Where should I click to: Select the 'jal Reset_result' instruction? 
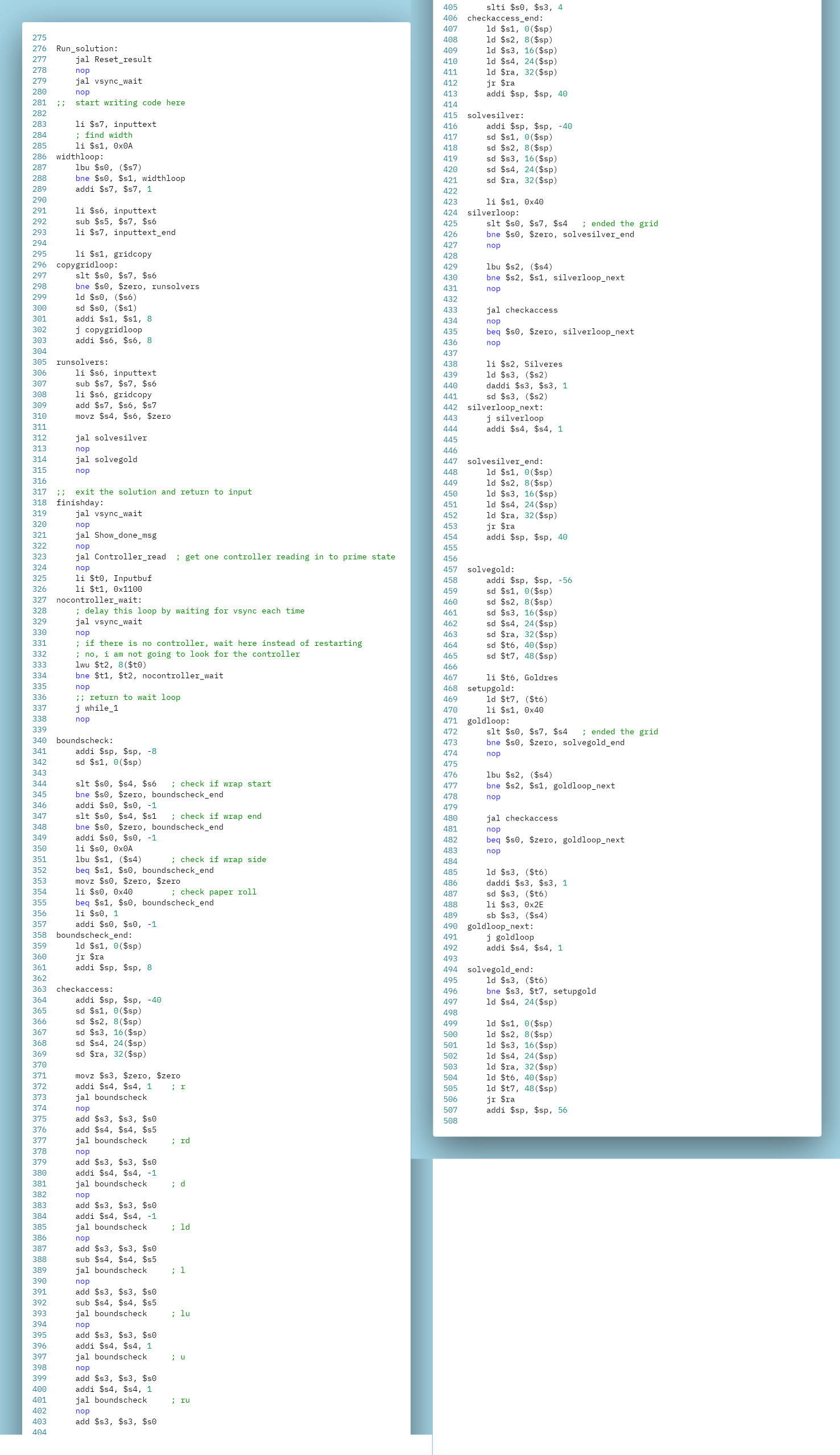[114, 59]
